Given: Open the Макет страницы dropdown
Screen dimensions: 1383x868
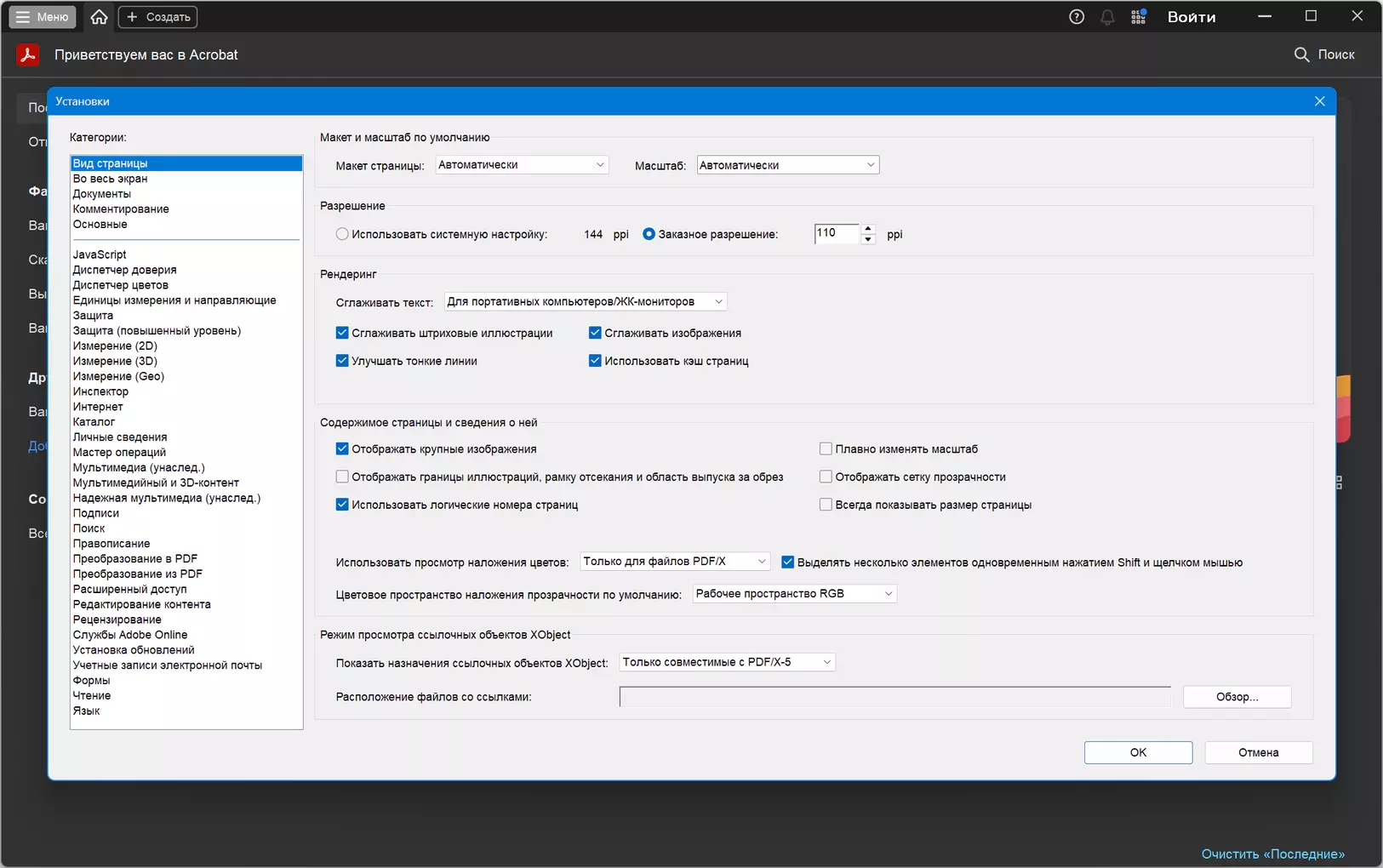Looking at the screenshot, I should (x=522, y=165).
